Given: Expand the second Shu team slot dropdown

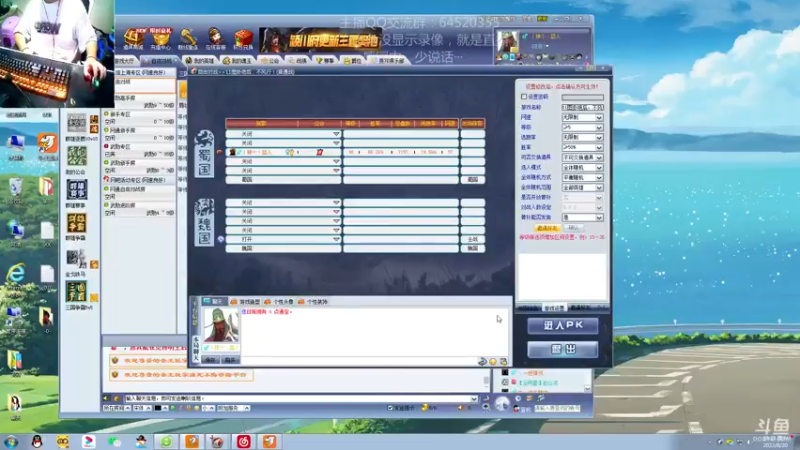Looking at the screenshot, I should coord(336,143).
